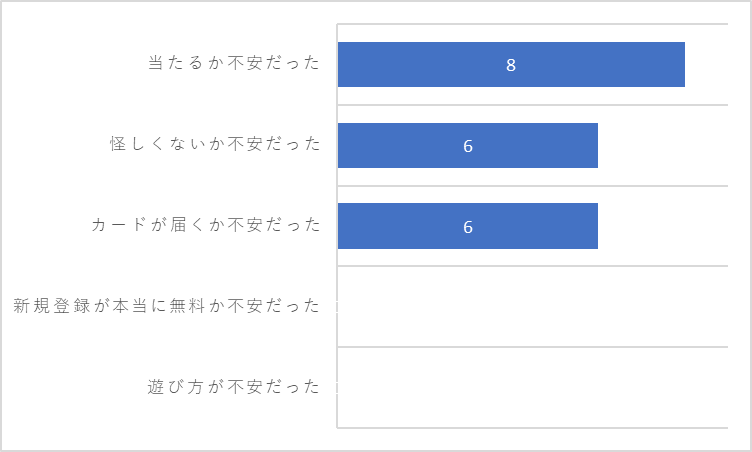Click the top border line of plot area

click(533, 24)
